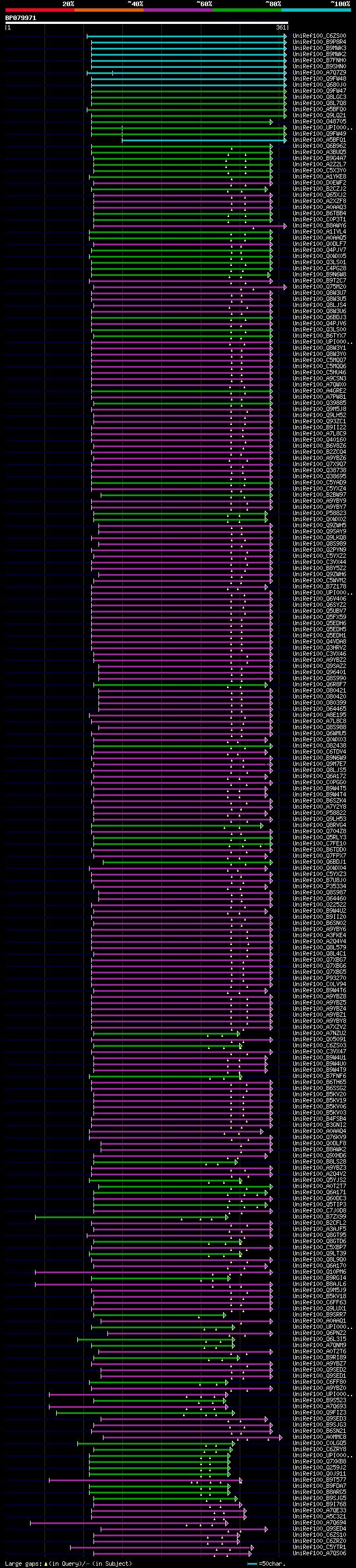Open hit UniRef100_B9RGI4
Image resolution: width=356 pixels, height=1568 pixels.
319,1278
